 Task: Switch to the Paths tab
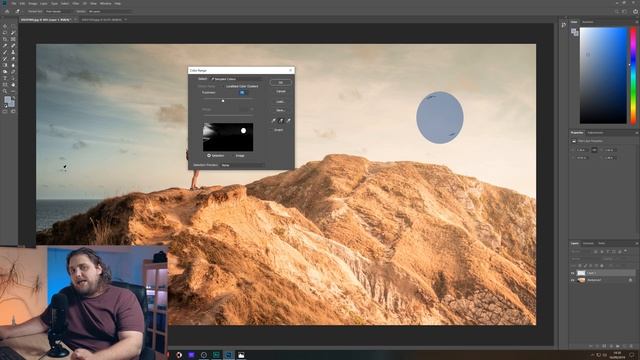click(x=601, y=243)
